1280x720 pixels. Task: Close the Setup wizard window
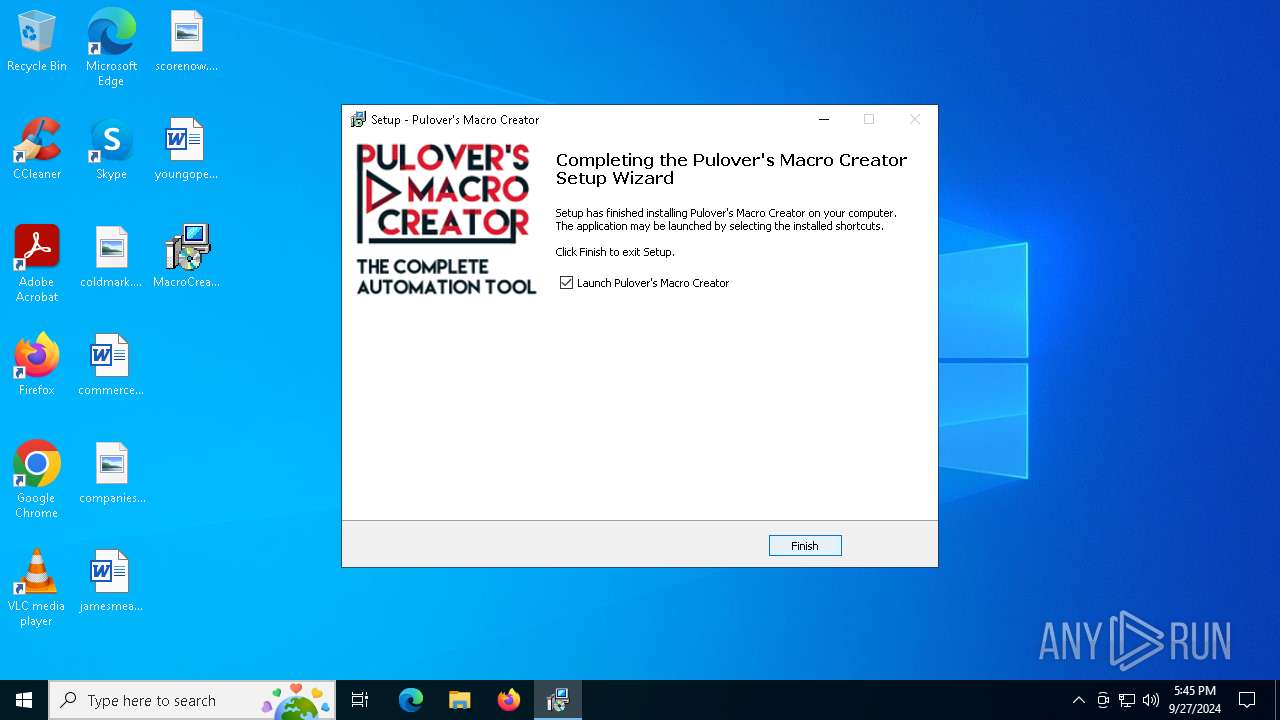(x=914, y=119)
